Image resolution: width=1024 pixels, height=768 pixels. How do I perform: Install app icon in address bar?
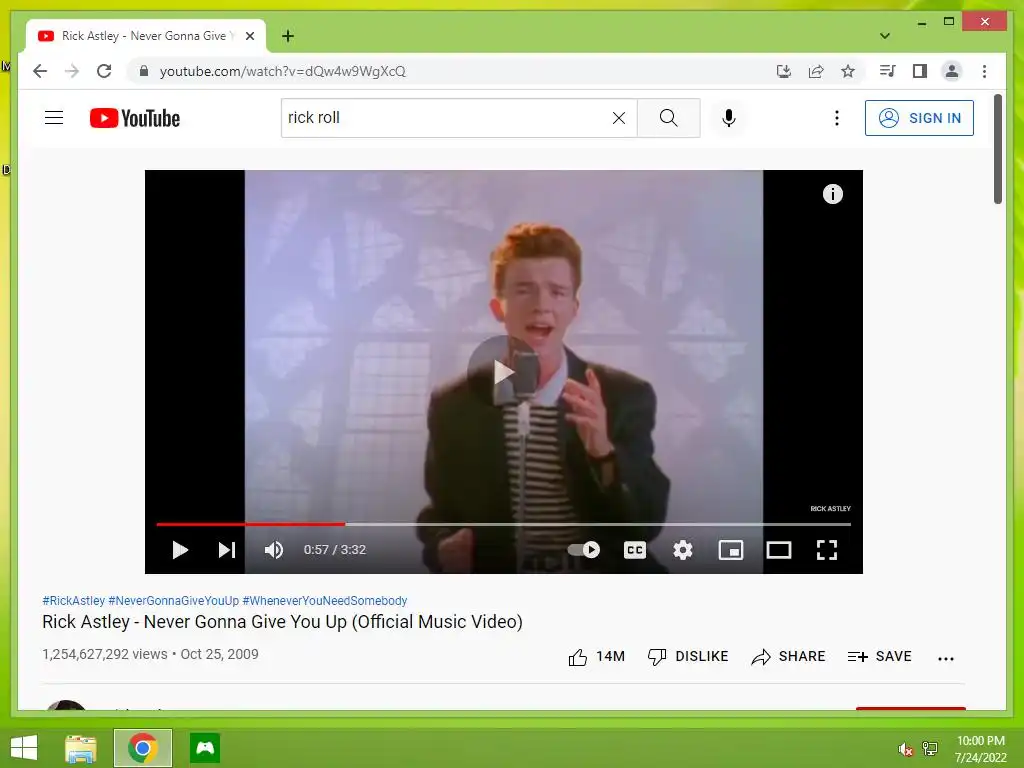784,71
